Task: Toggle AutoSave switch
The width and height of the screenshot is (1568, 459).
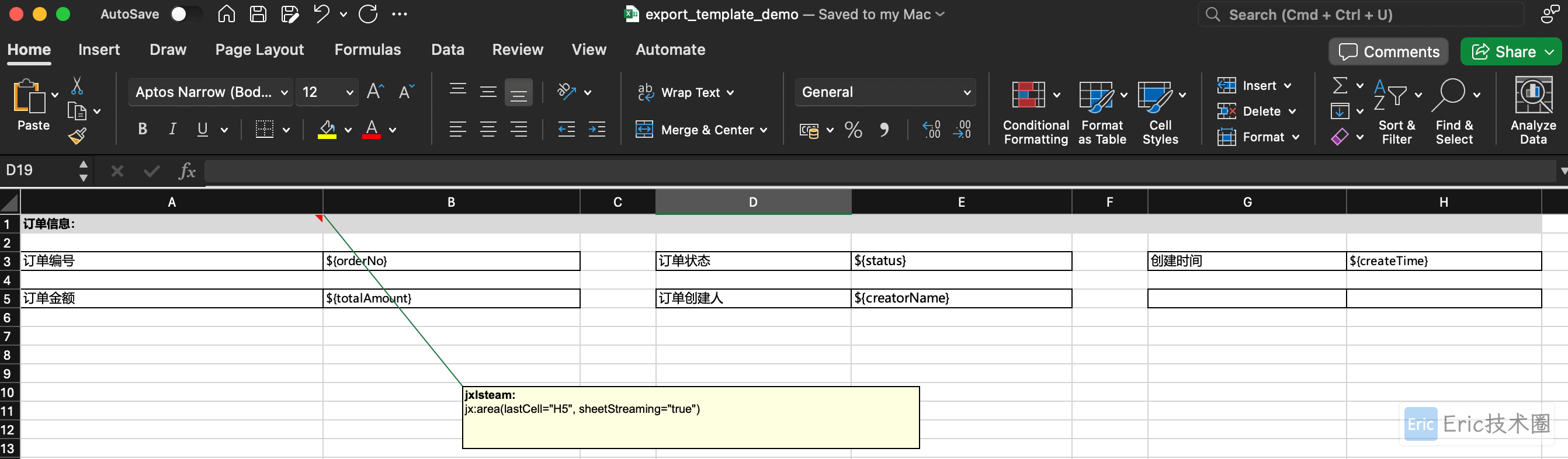Action: (x=185, y=14)
